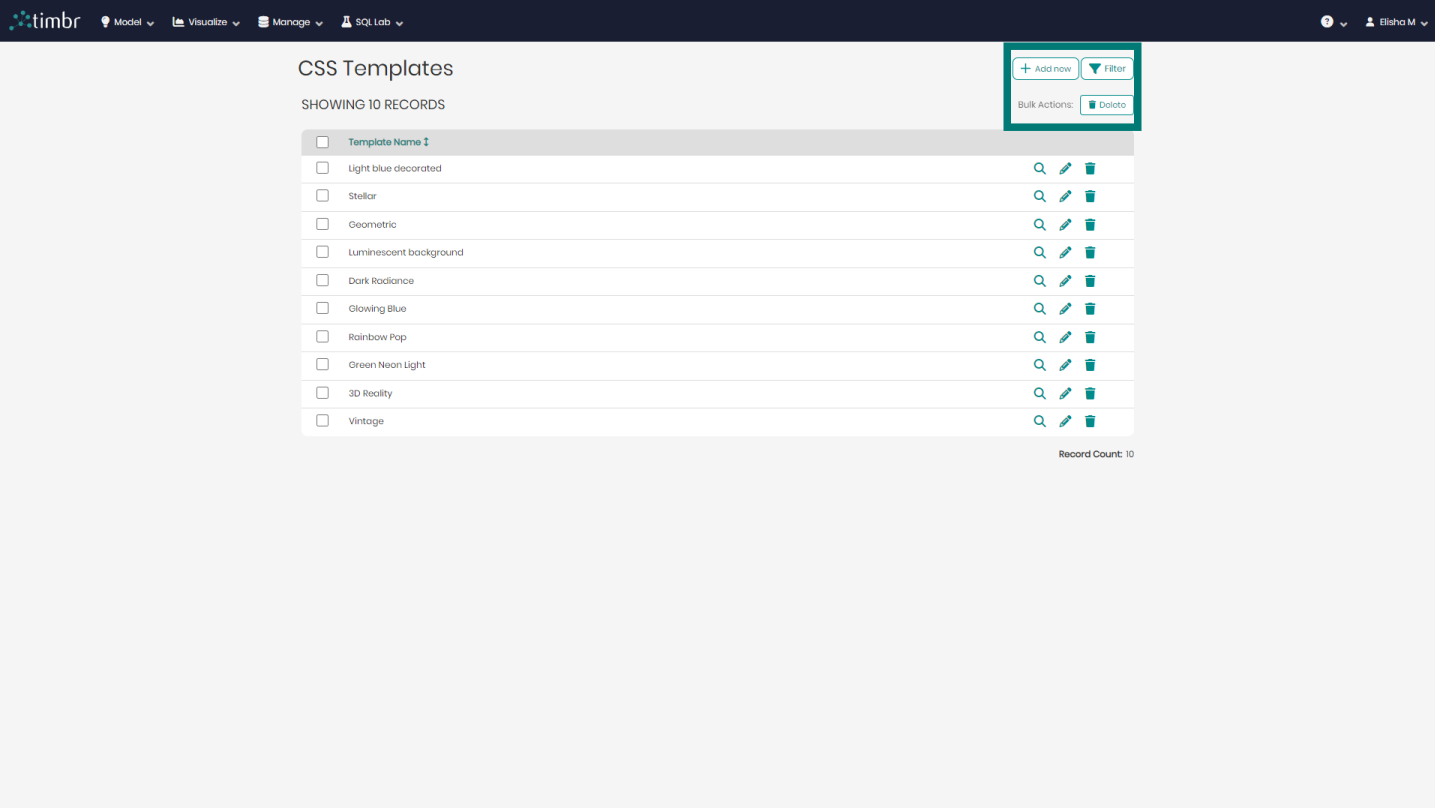
Task: Check the checkbox next to Glowing Blue
Action: [x=322, y=308]
